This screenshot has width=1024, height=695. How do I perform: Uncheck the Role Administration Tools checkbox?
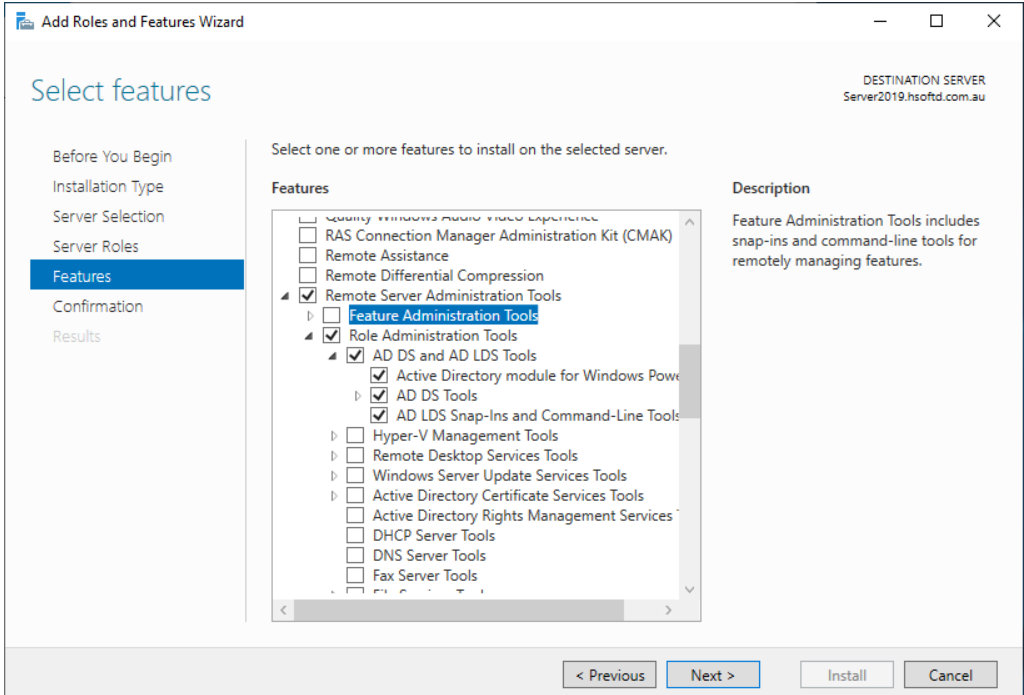[x=332, y=335]
